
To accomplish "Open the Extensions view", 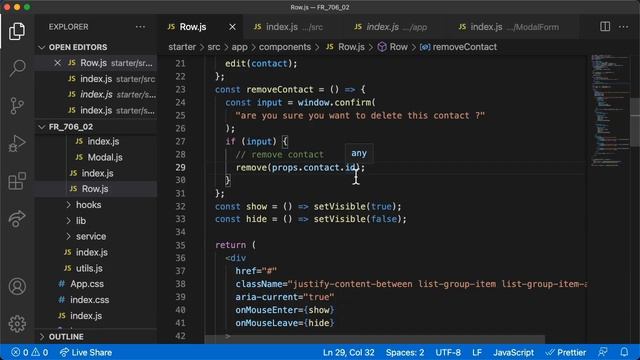I will 17,181.
